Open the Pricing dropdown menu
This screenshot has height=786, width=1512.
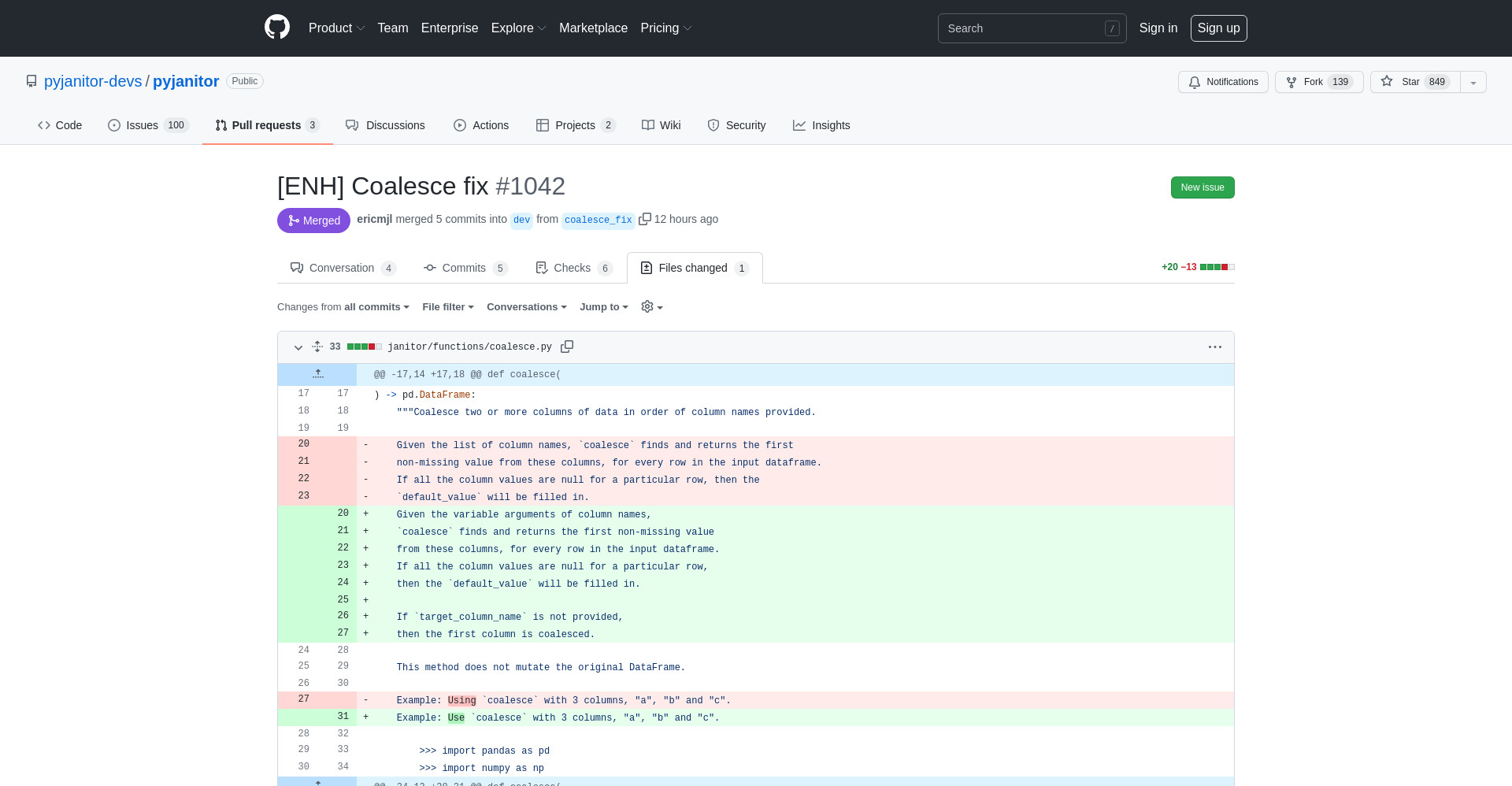point(665,28)
